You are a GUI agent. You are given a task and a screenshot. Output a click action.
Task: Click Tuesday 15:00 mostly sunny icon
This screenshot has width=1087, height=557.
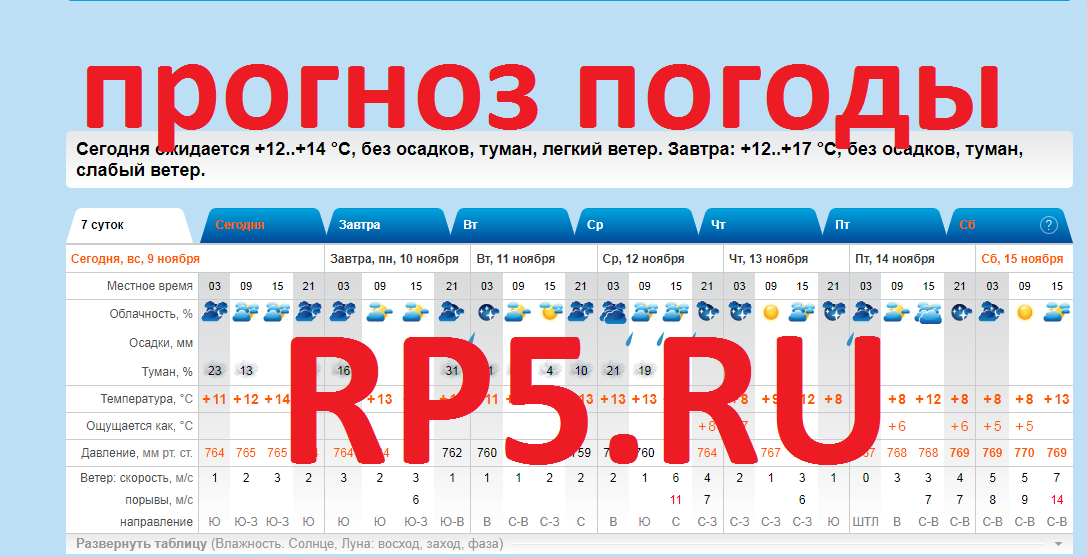[x=550, y=312]
